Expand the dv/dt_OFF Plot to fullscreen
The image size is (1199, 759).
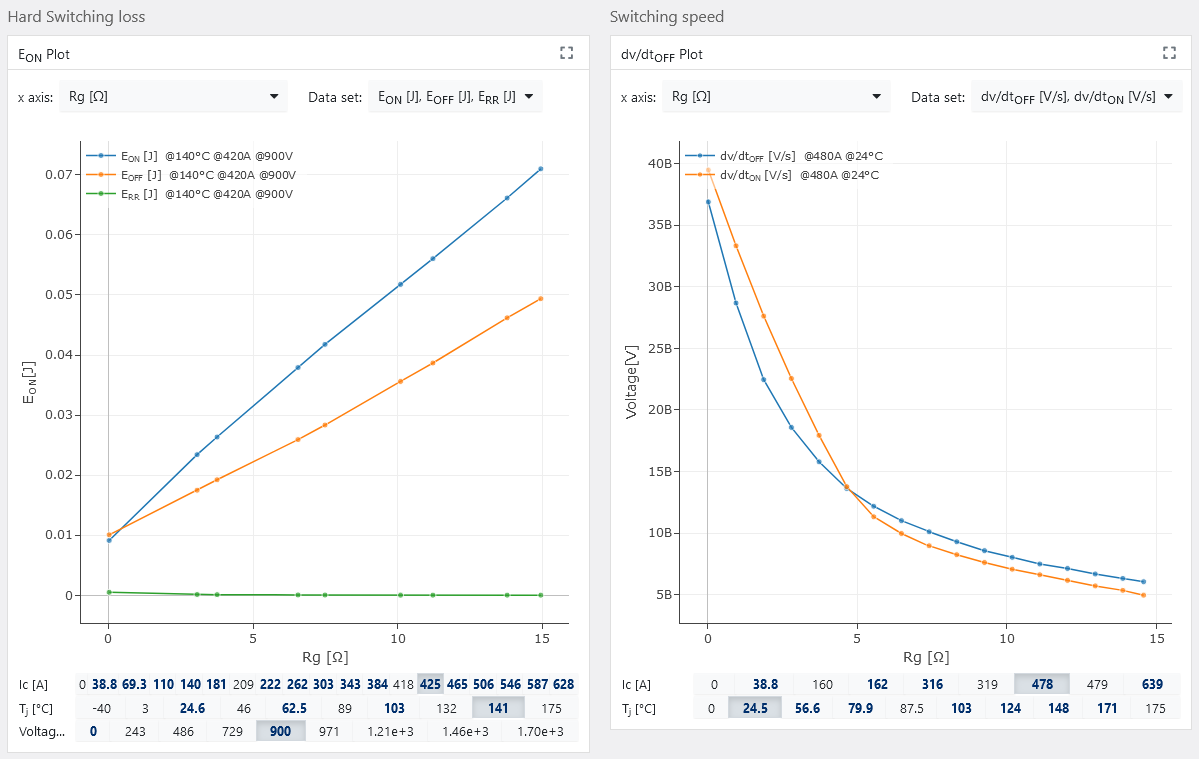(1169, 53)
